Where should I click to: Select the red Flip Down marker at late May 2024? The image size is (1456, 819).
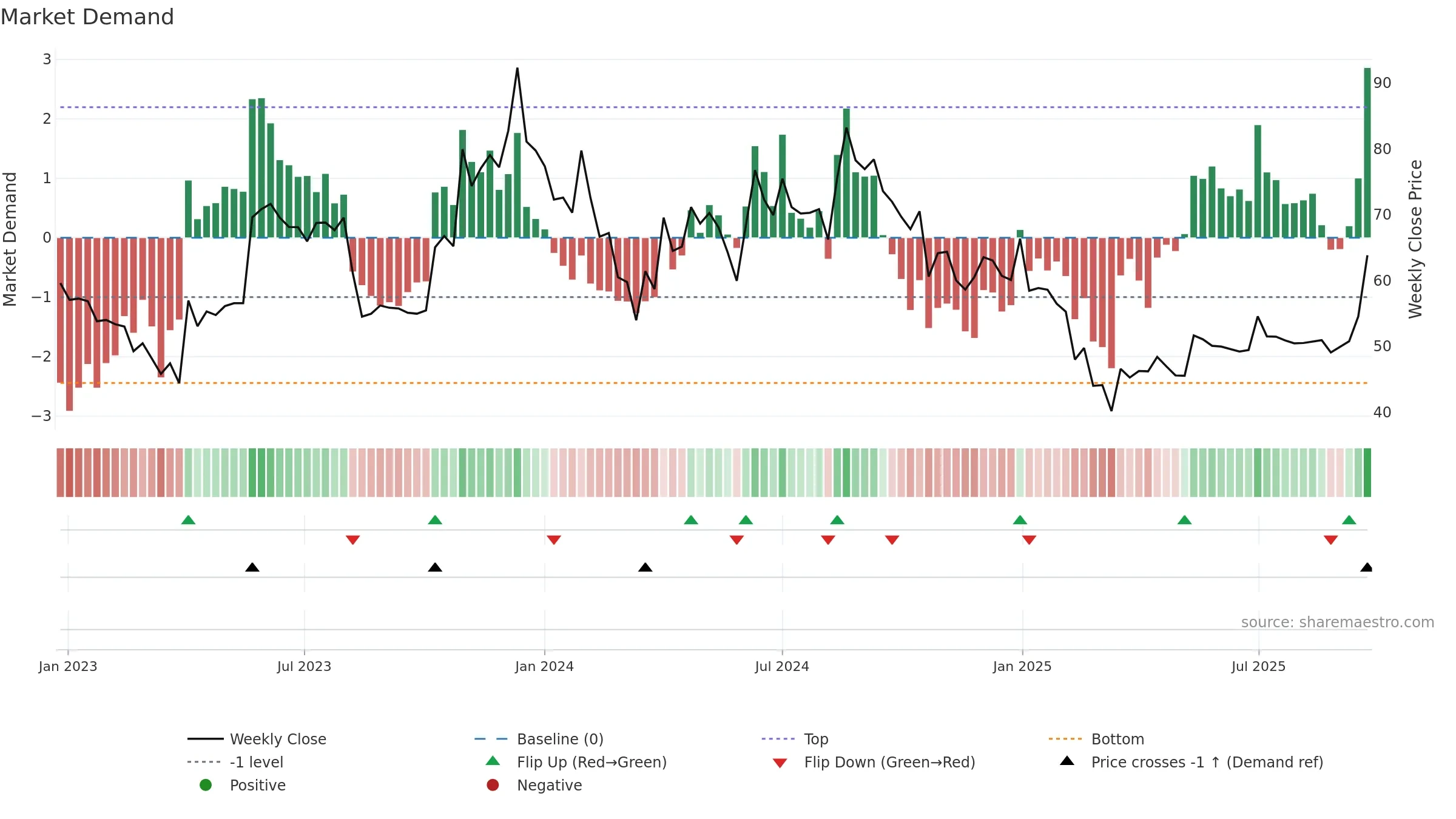pyautogui.click(x=737, y=540)
